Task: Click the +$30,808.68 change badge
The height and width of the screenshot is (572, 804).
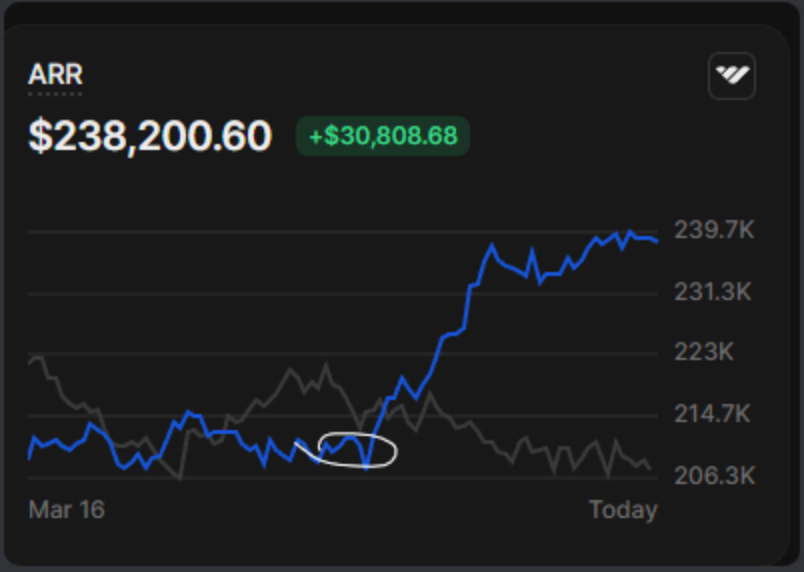Action: point(383,136)
